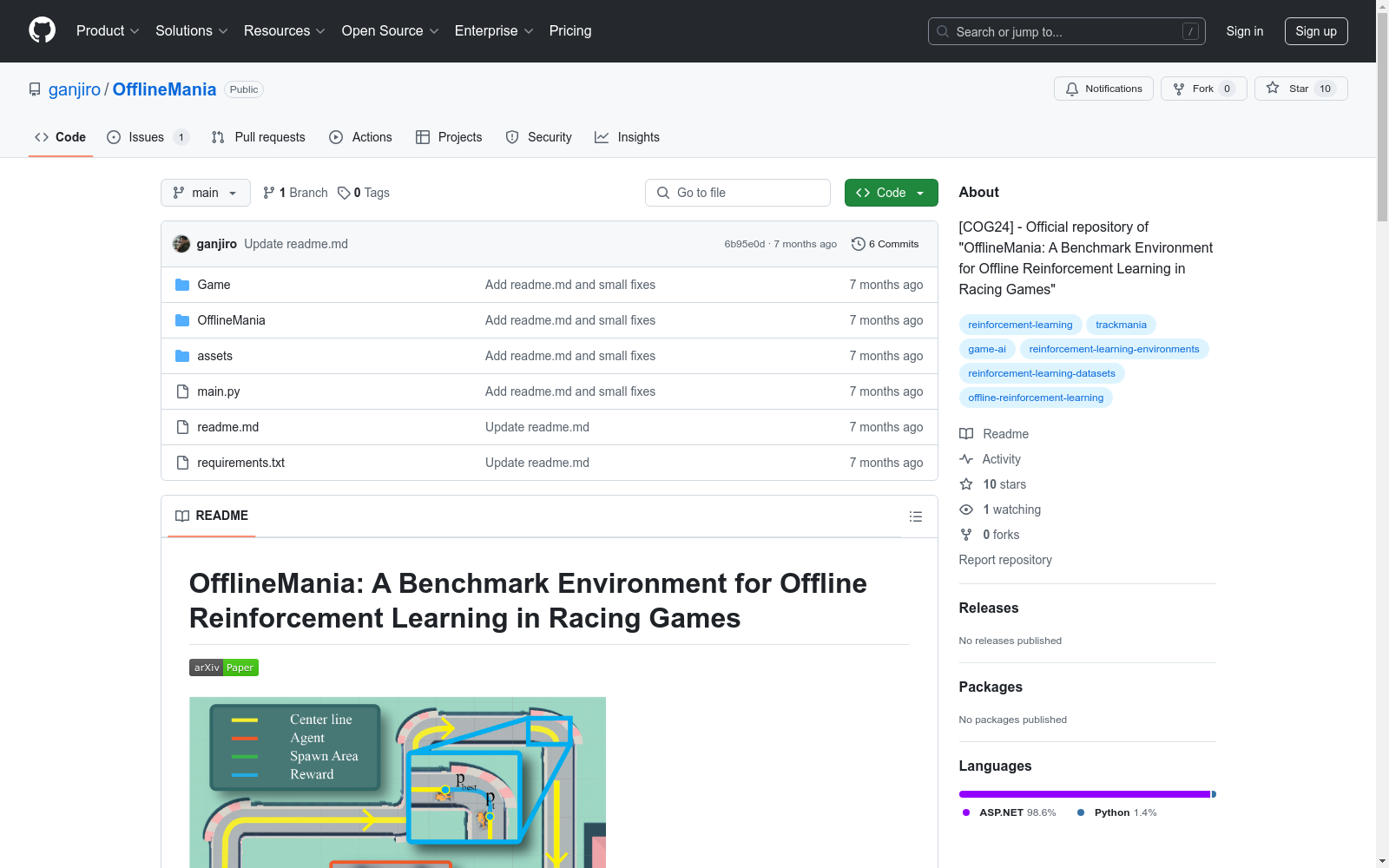
Task: Click the assets folder icon
Action: (182, 356)
